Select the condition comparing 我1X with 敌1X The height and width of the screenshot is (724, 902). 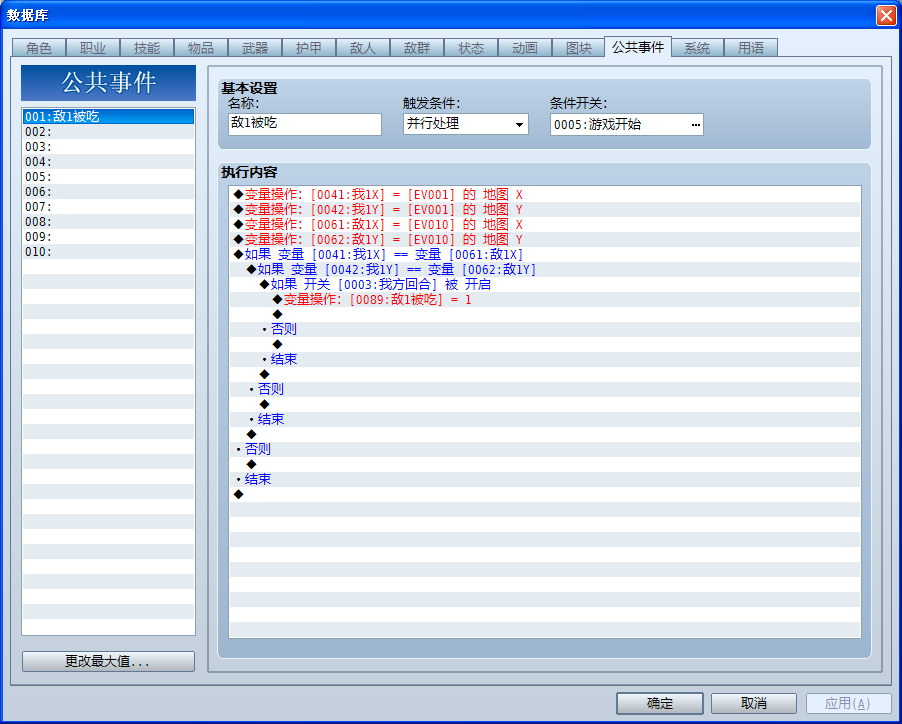click(545, 254)
